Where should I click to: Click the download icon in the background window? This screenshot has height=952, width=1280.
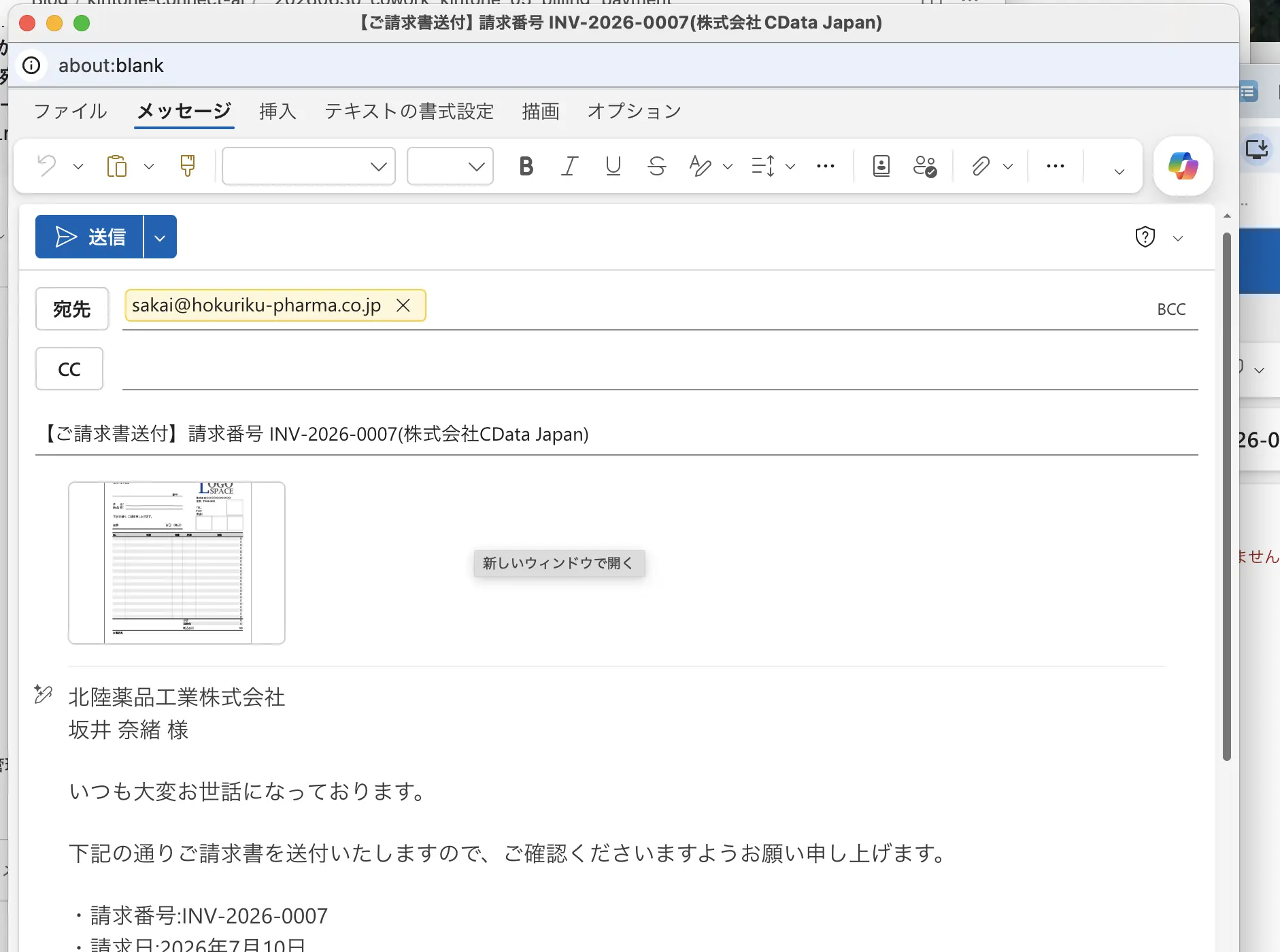pyautogui.click(x=1257, y=149)
